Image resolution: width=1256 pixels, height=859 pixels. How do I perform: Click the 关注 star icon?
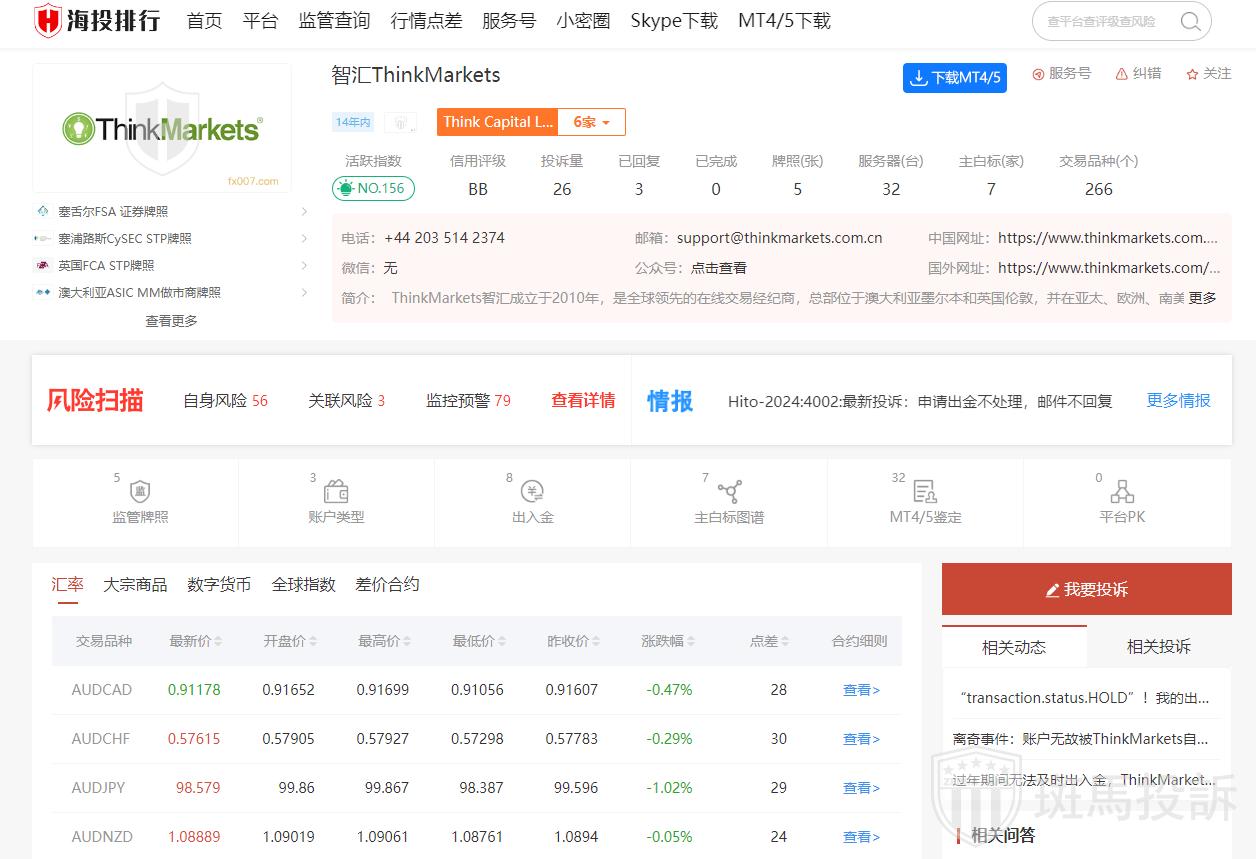point(1192,74)
